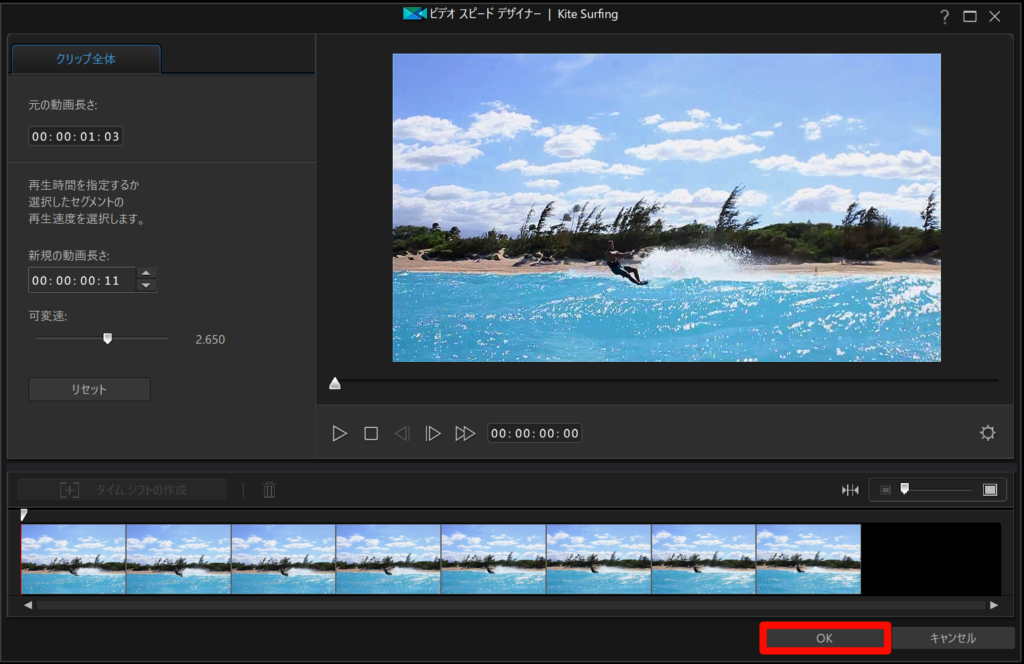The width and height of the screenshot is (1024, 664).
Task: Click the リセット button
Action: click(x=89, y=389)
